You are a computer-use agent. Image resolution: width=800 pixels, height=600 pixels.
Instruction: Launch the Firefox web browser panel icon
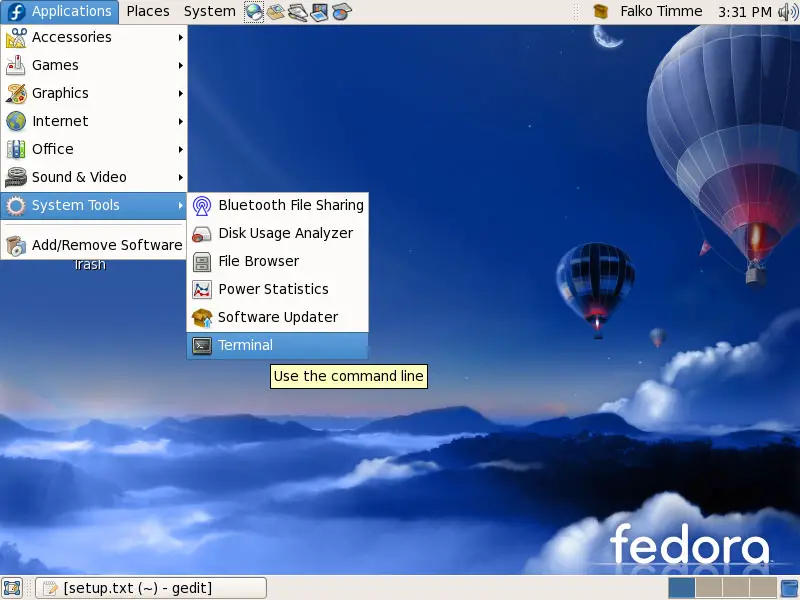[x=254, y=12]
